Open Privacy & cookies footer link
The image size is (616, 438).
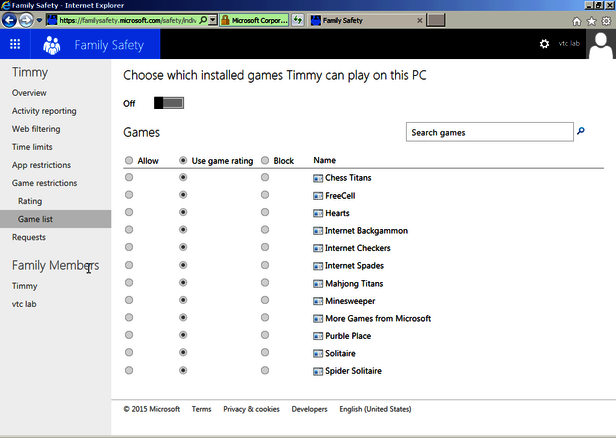251,409
